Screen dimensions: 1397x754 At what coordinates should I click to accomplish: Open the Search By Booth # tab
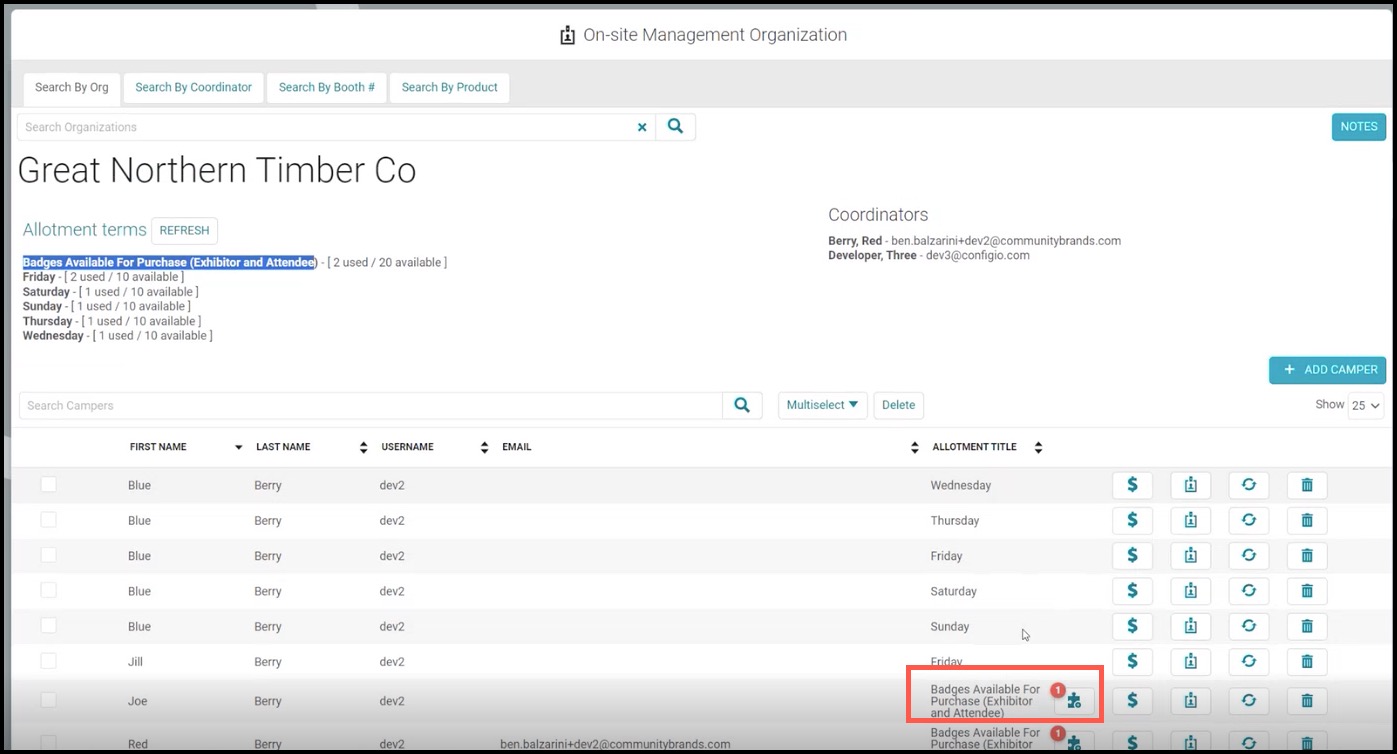(x=326, y=87)
